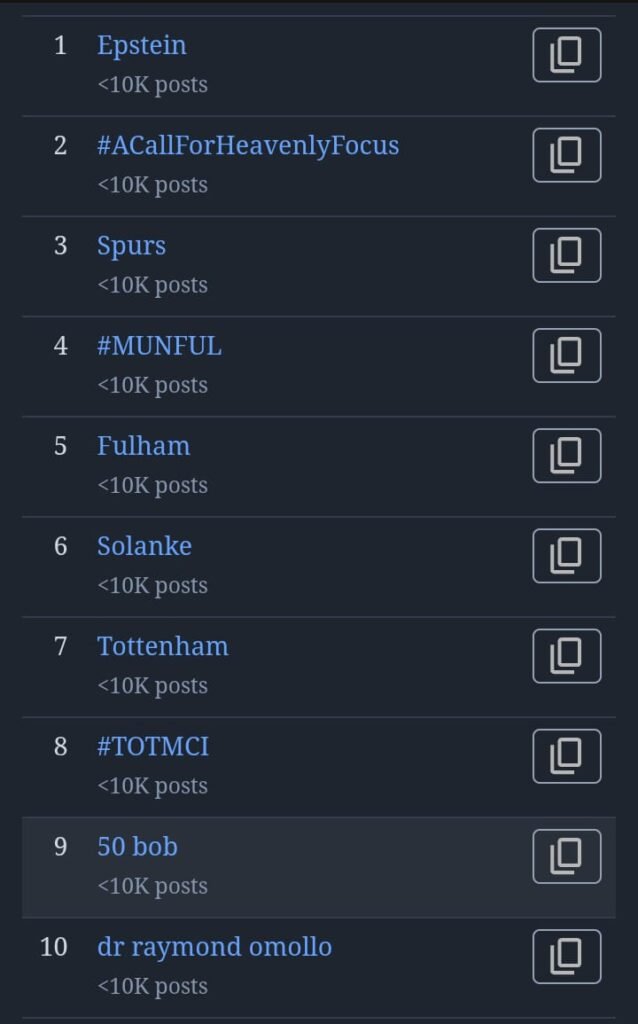Viewport: 638px width, 1024px height.
Task: Copy the 50 bob trend
Action: (566, 856)
